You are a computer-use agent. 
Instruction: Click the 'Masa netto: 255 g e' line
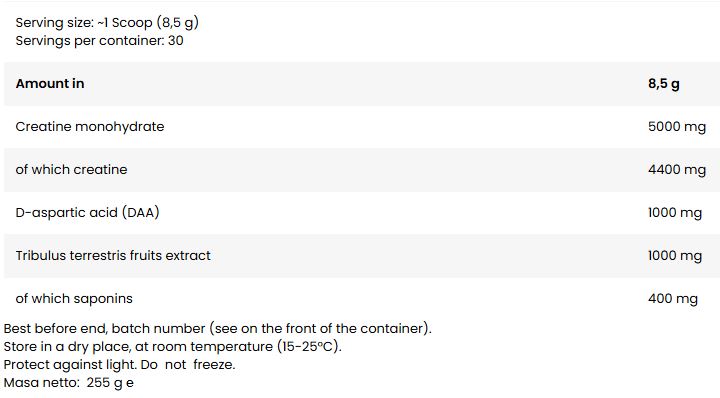point(69,382)
